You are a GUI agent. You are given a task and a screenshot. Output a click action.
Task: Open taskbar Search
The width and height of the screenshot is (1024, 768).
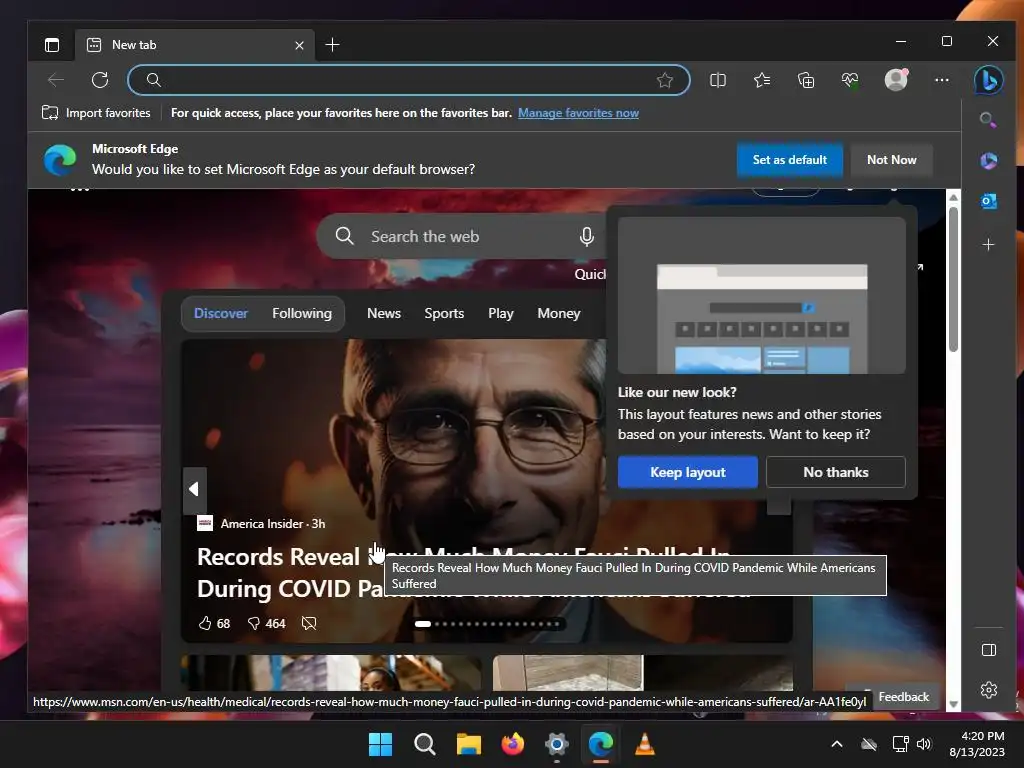pos(424,744)
